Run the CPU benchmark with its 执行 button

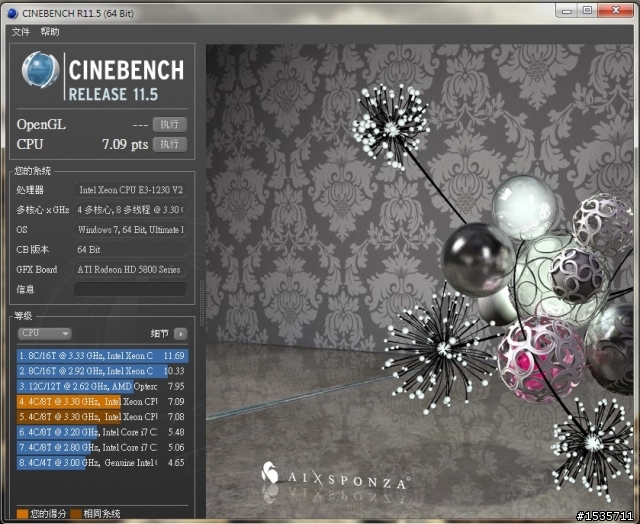pyautogui.click(x=170, y=144)
